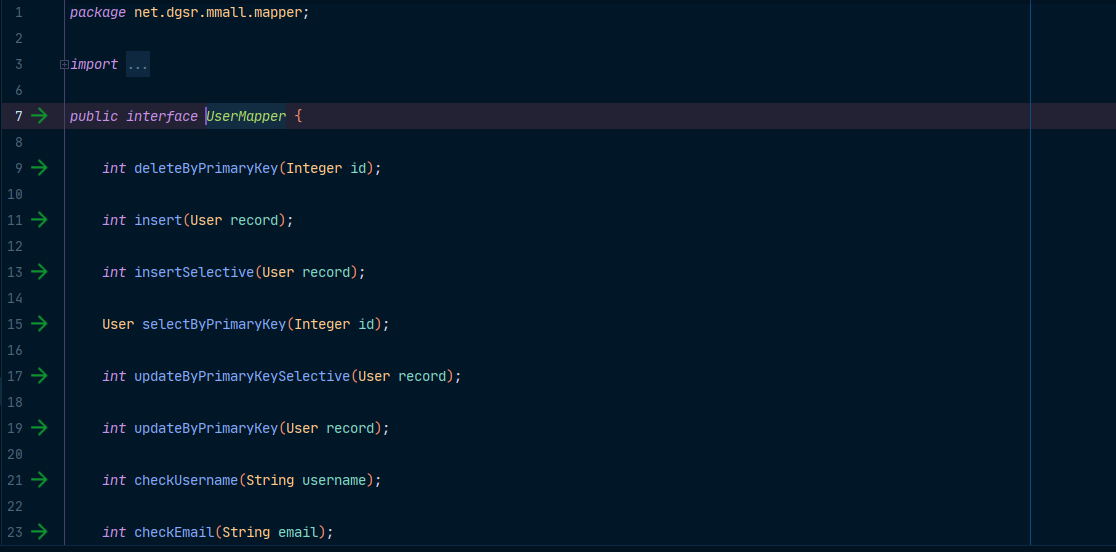The height and width of the screenshot is (552, 1116).
Task: Click the green arrow next to selectByPrimaryKey
Action: 39,324
